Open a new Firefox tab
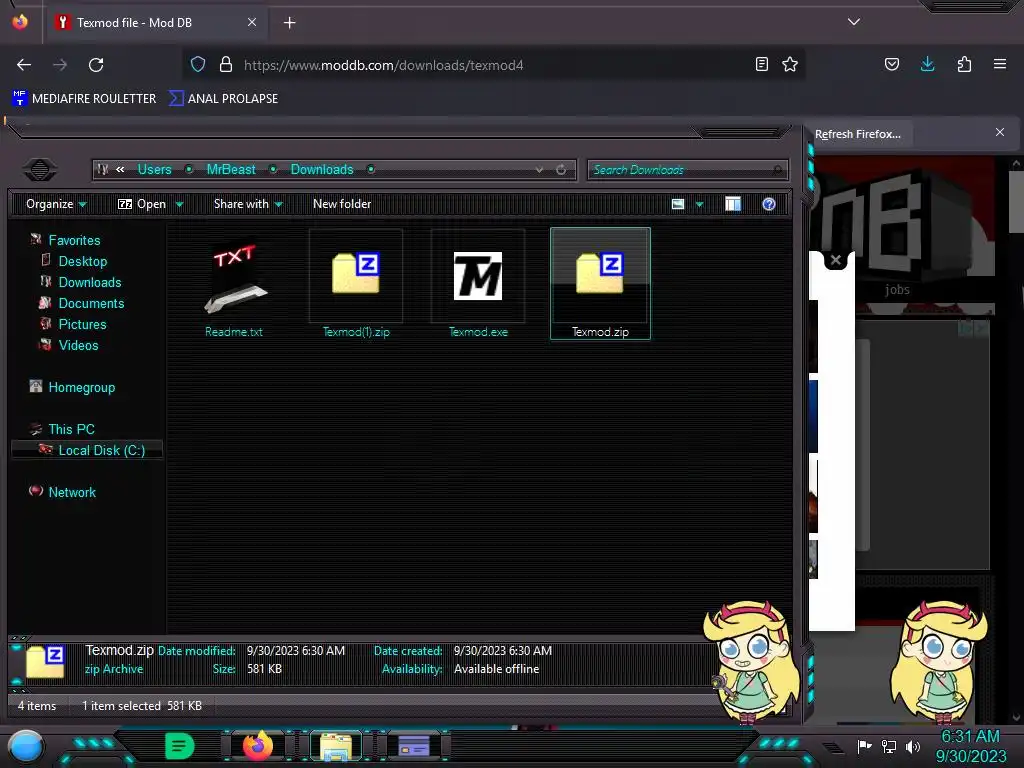Viewport: 1024px width, 768px height. [x=289, y=23]
